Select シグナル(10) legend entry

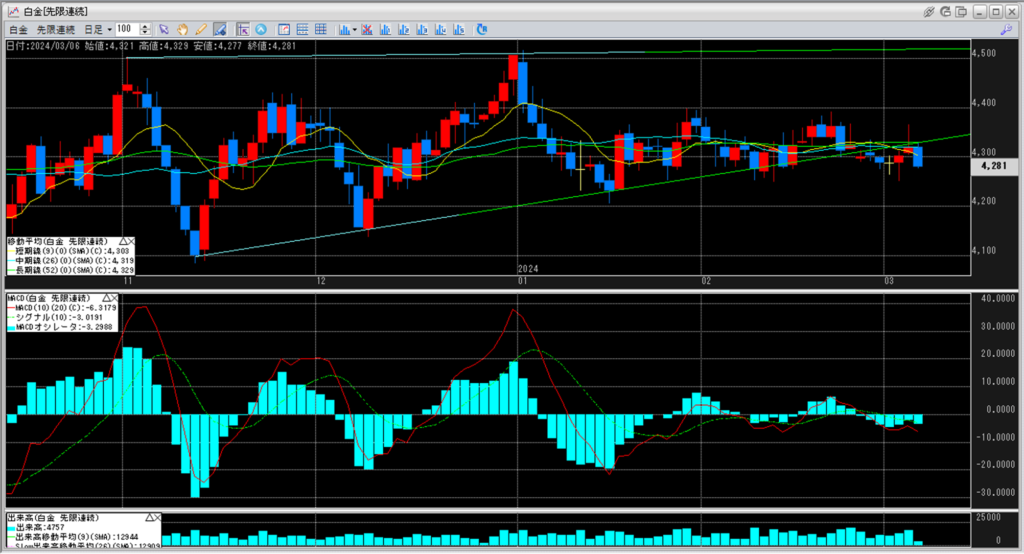point(59,317)
